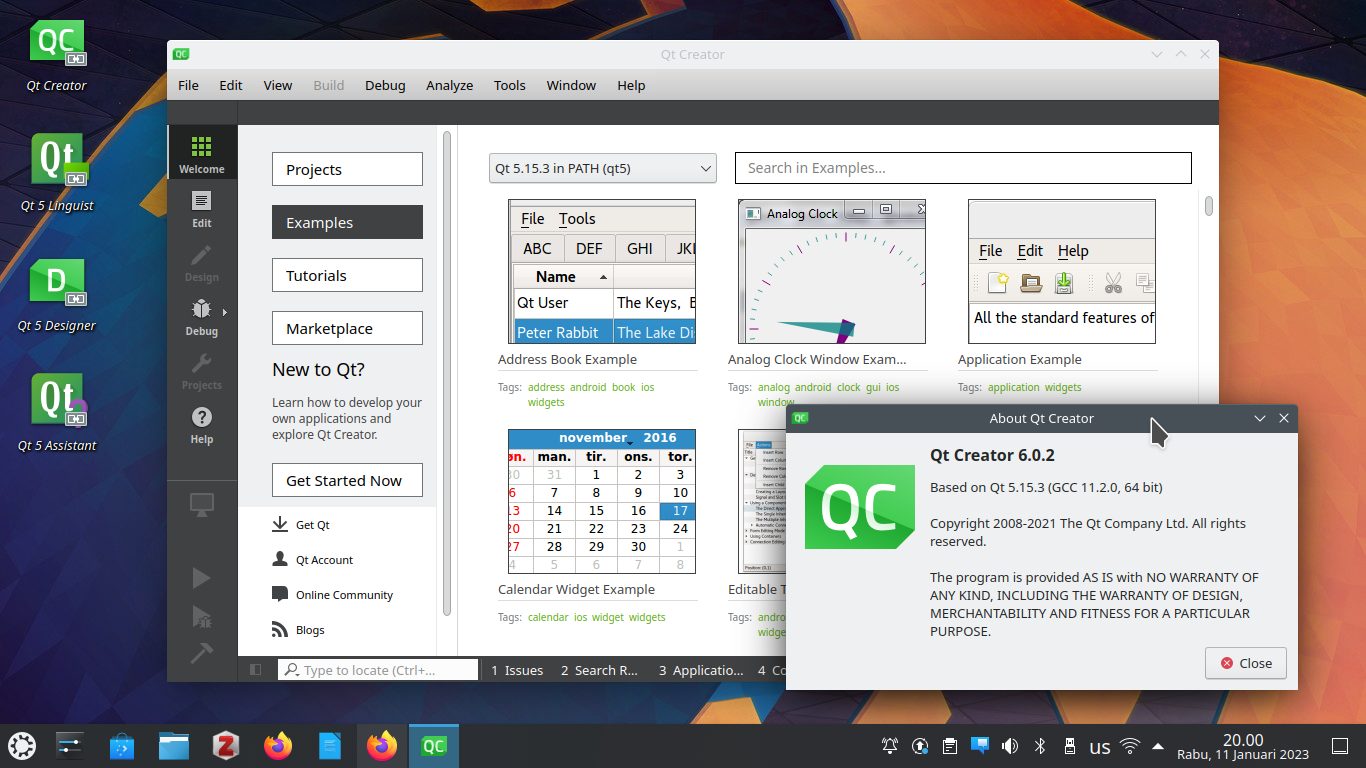This screenshot has width=1366, height=768.
Task: Click the android tag under Address Book
Action: pos(588,387)
